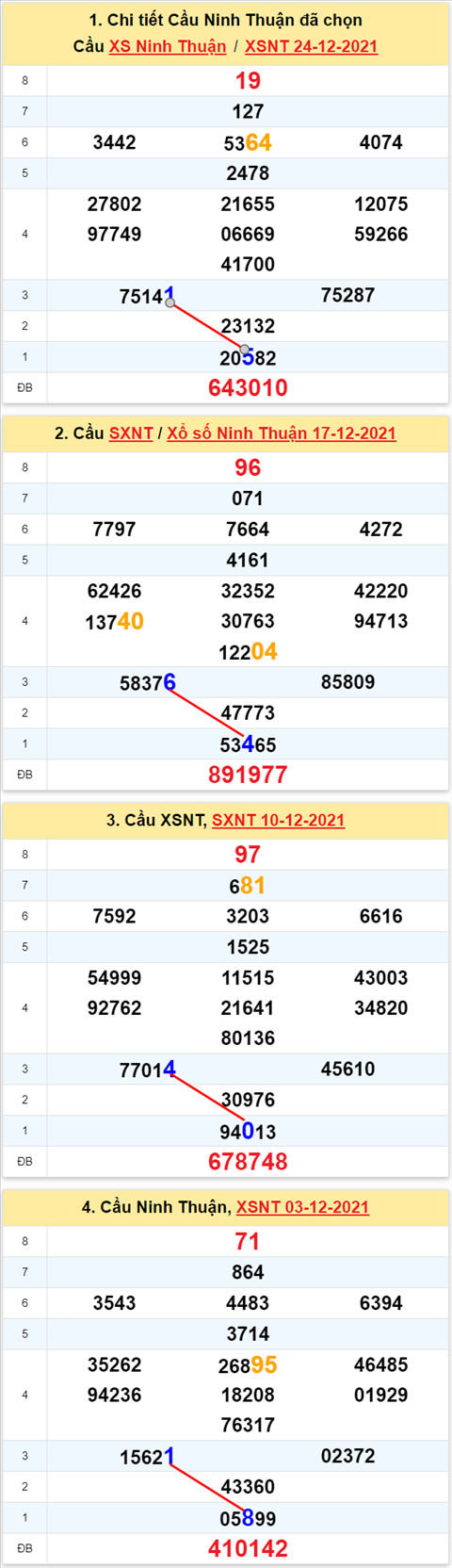Open the XSNT 03-12-2021 link
The width and height of the screenshot is (452, 1568).
(302, 1207)
